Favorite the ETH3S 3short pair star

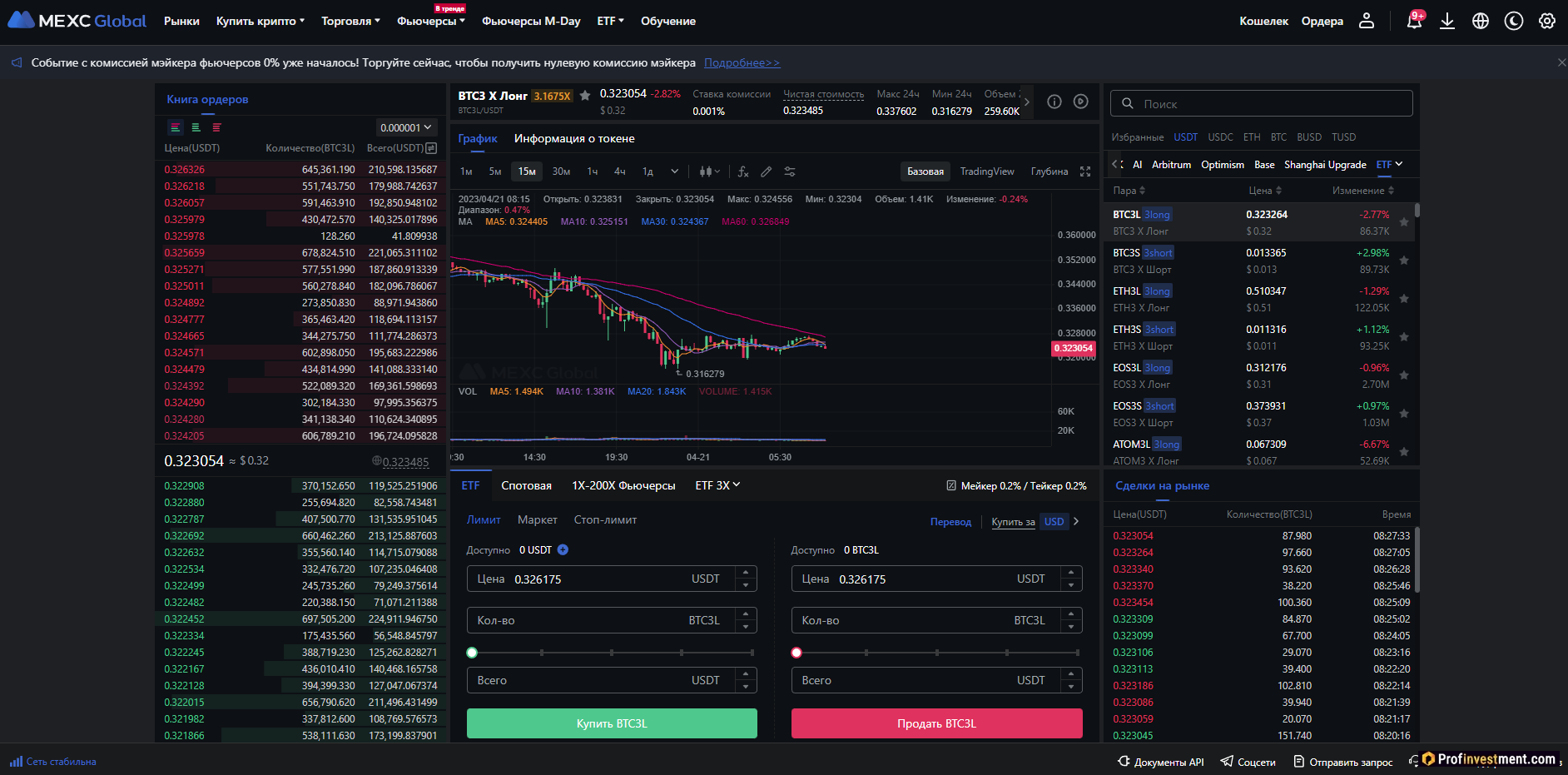point(1404,337)
